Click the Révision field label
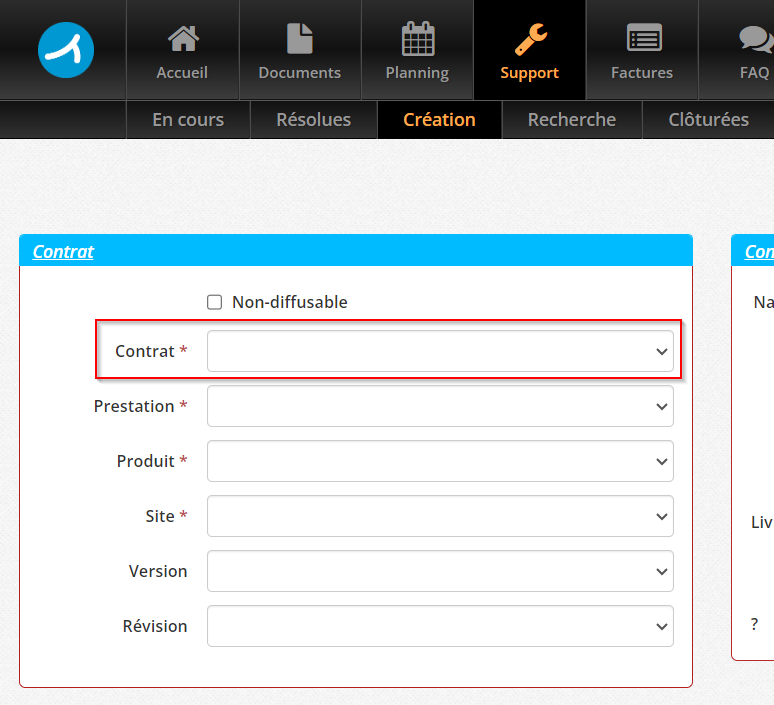Screen dimensions: 774x705 tap(155, 626)
